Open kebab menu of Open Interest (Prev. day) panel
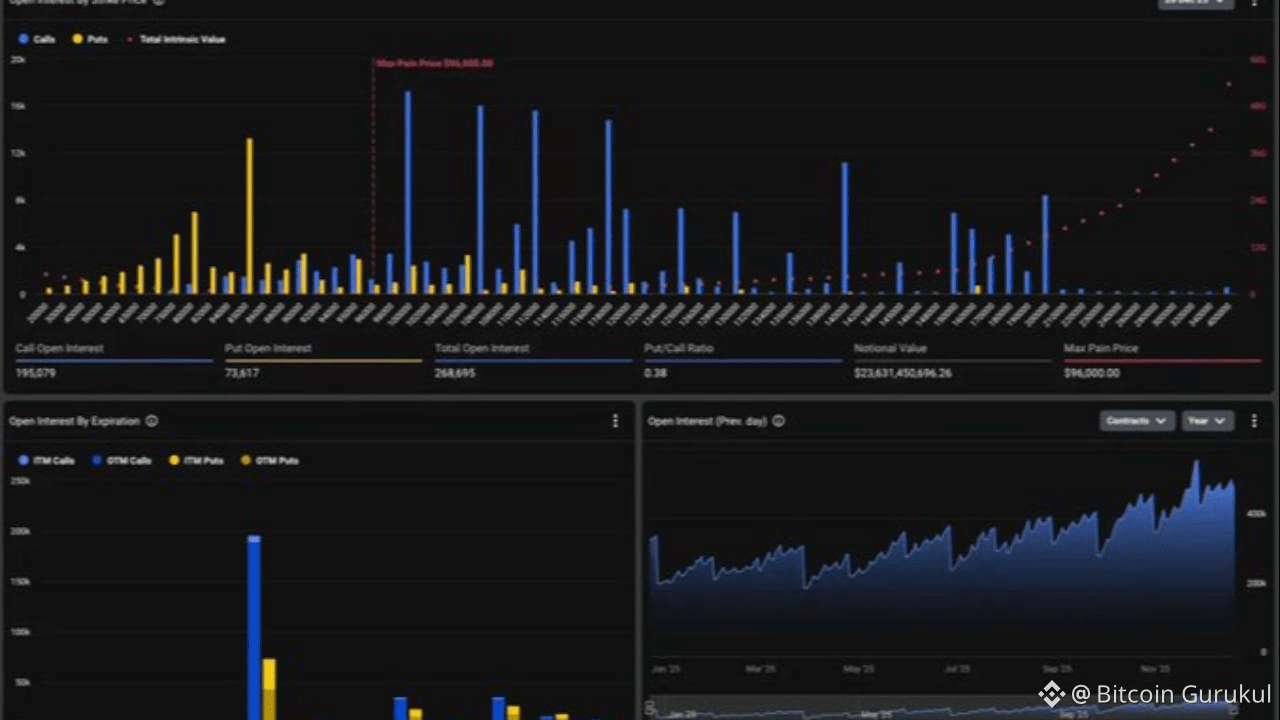 tap(1254, 421)
